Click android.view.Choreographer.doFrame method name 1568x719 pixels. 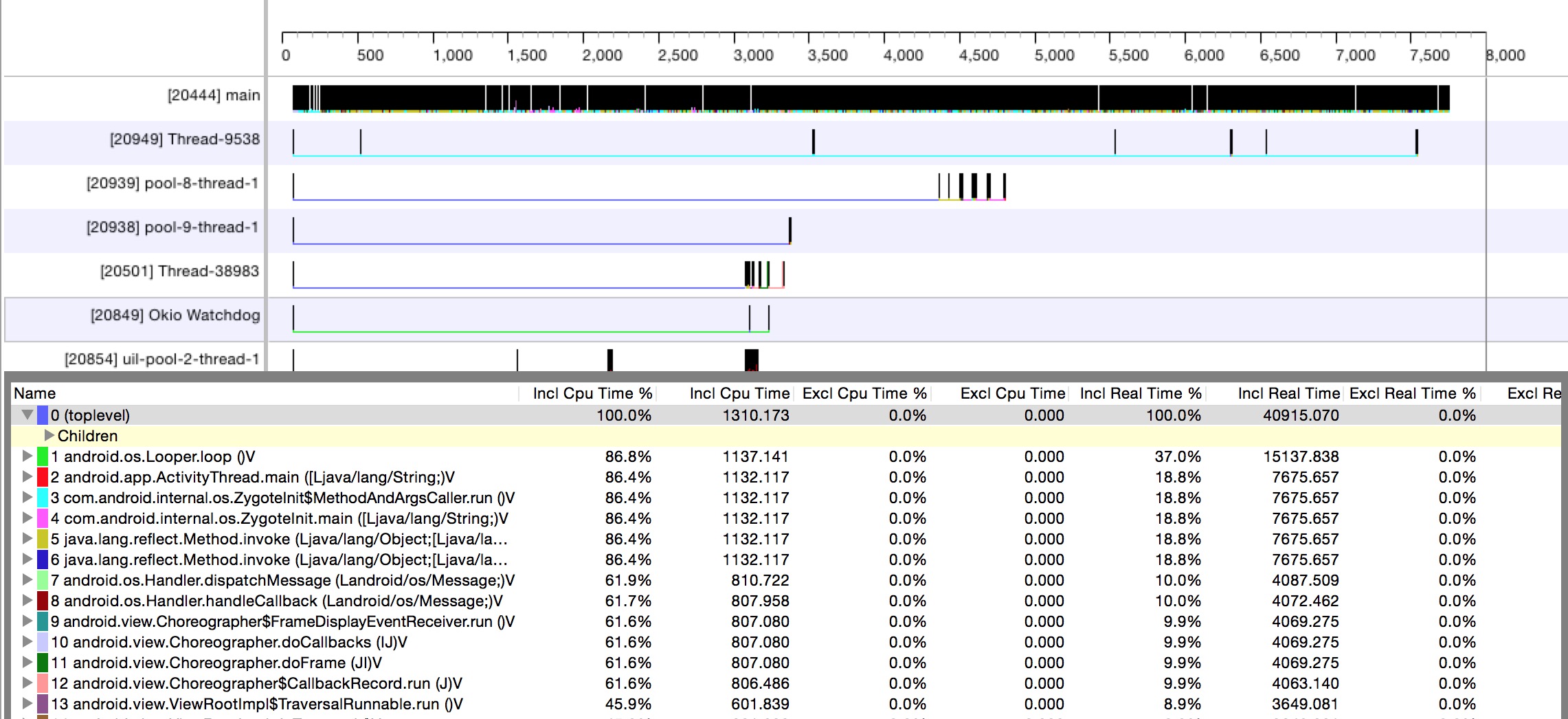227,663
